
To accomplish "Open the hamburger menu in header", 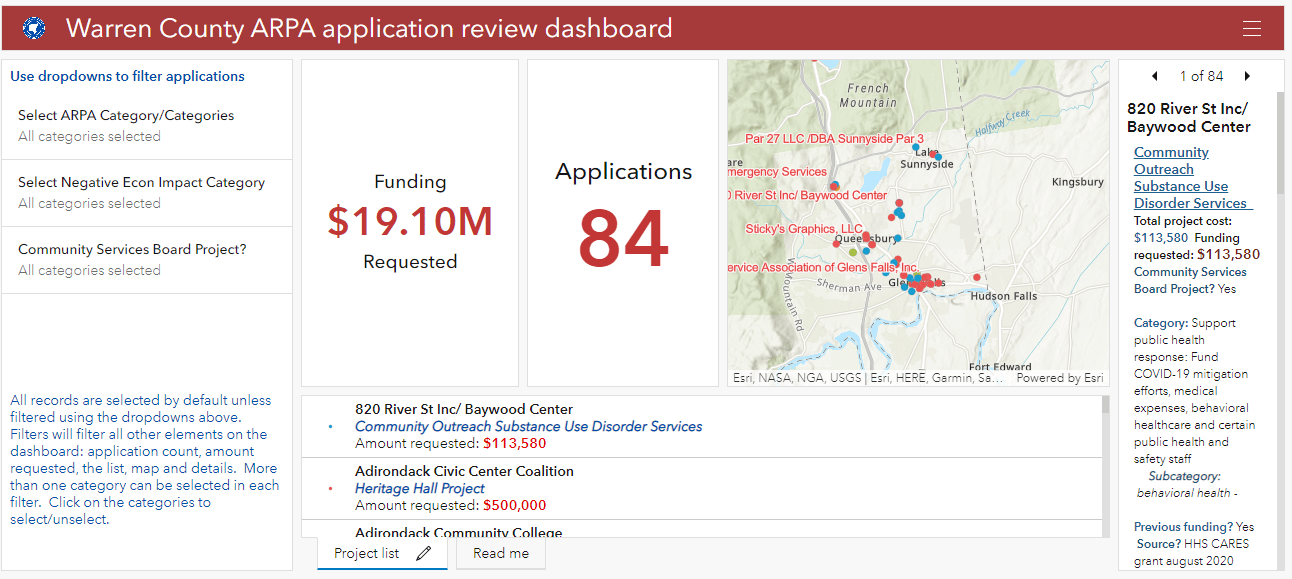I will (x=1251, y=29).
